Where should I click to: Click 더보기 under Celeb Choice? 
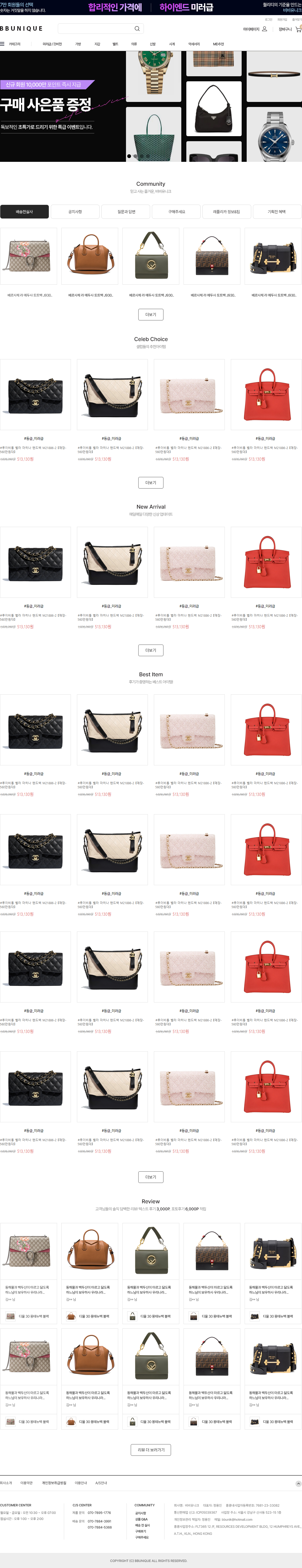pyautogui.click(x=151, y=483)
